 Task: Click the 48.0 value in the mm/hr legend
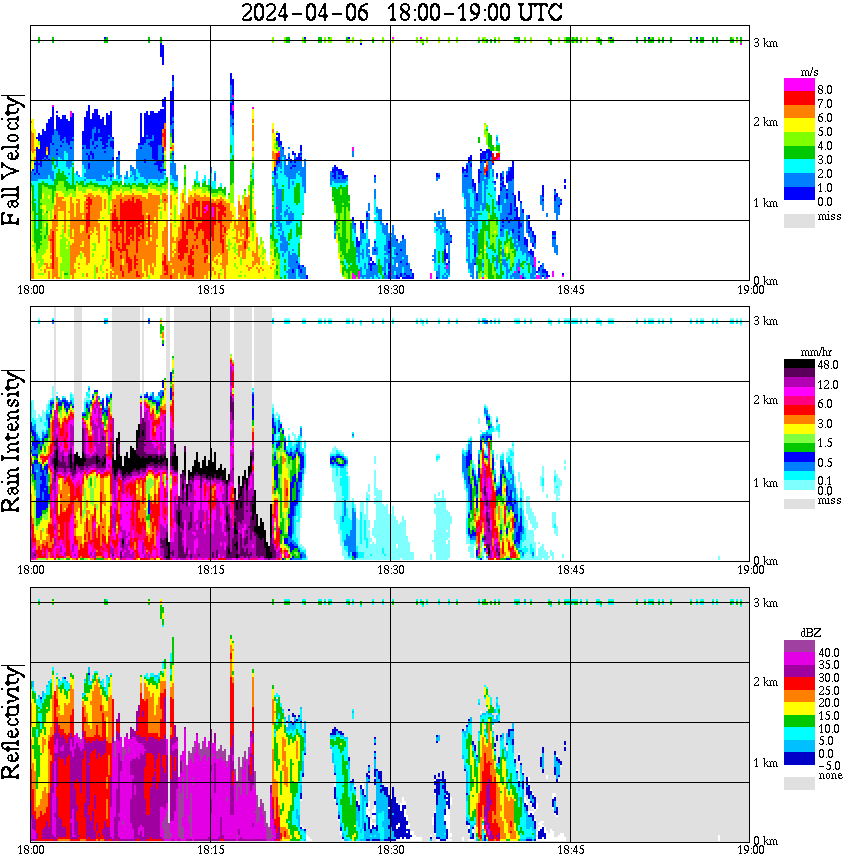(x=827, y=365)
